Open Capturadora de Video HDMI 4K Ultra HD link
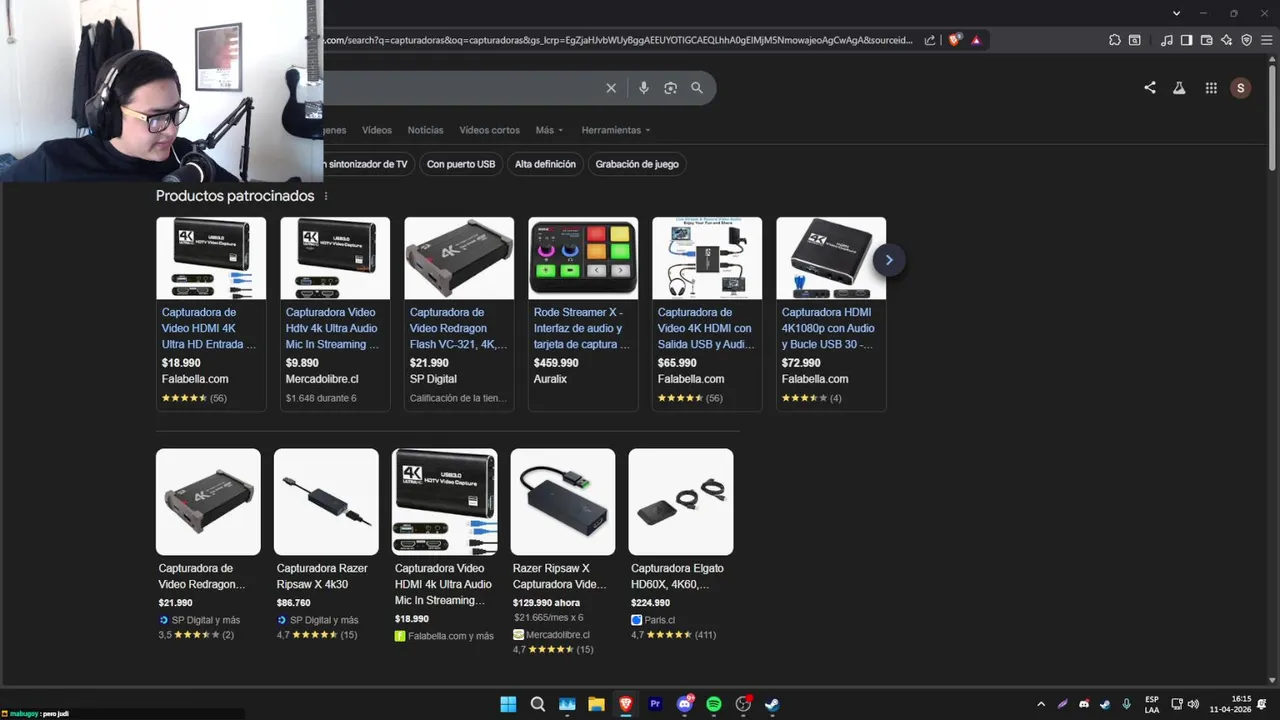Image resolution: width=1280 pixels, height=720 pixels. coord(209,328)
